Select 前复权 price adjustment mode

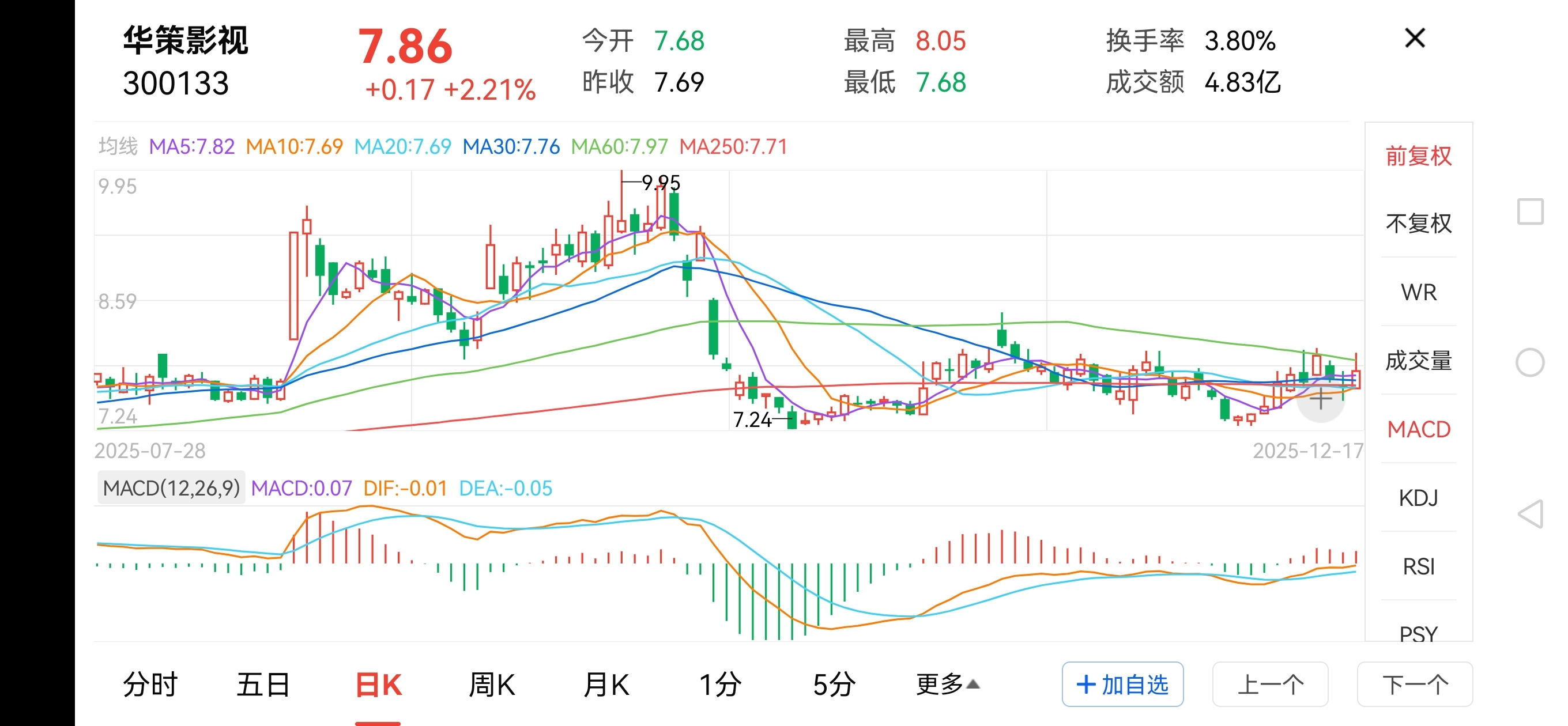1418,156
